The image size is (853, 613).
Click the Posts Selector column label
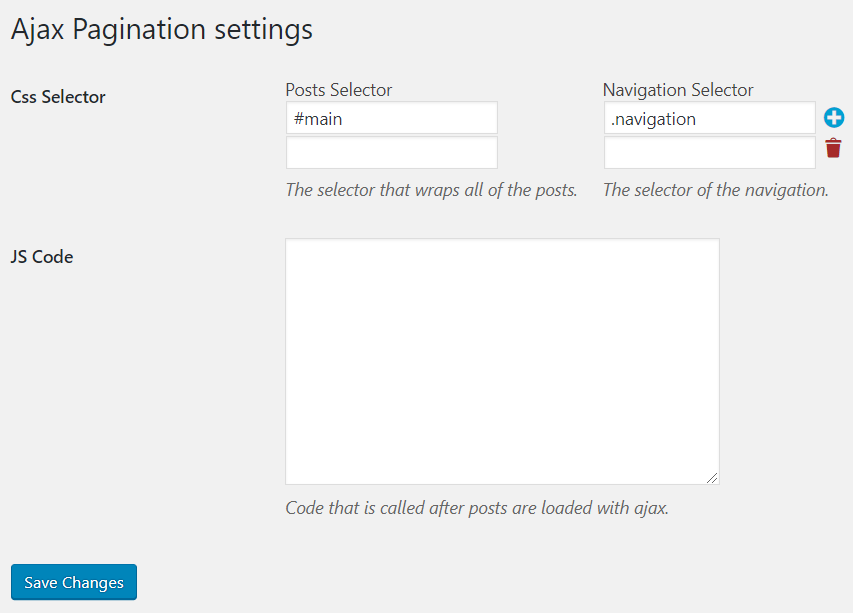point(339,90)
